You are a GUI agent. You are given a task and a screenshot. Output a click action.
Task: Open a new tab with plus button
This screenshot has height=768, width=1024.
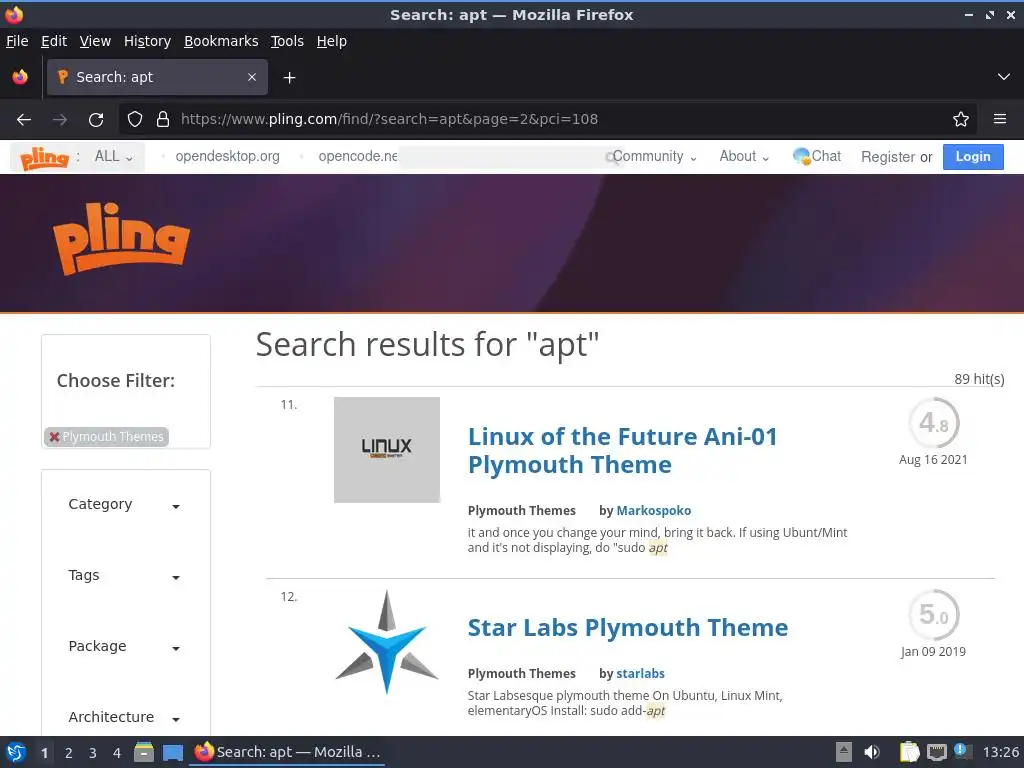[289, 78]
